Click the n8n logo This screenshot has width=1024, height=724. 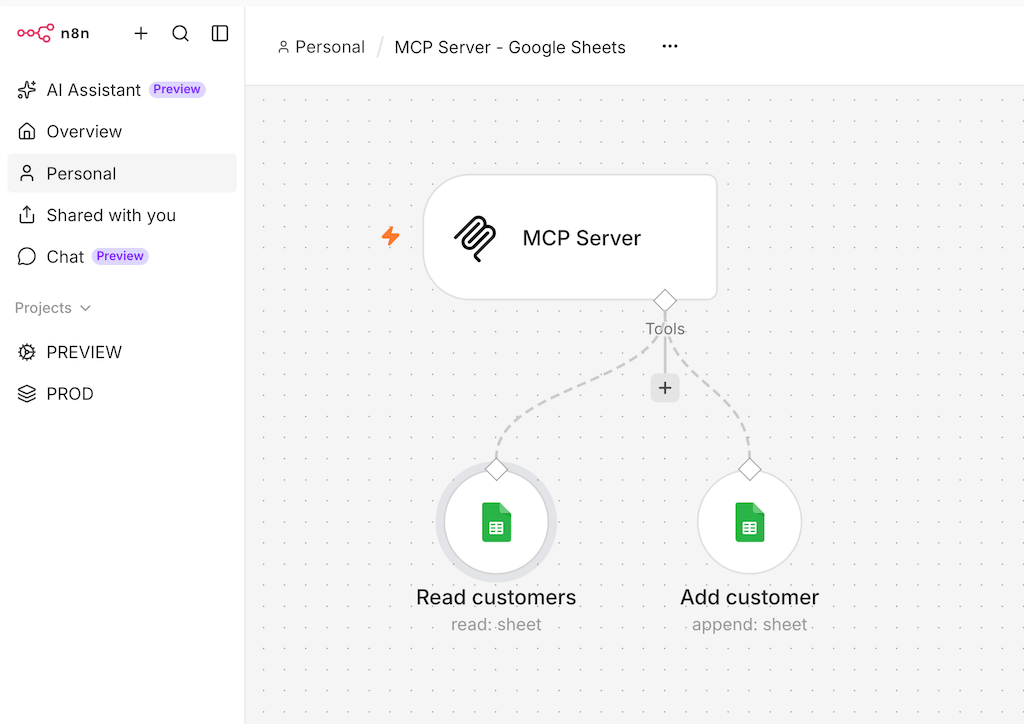point(53,33)
